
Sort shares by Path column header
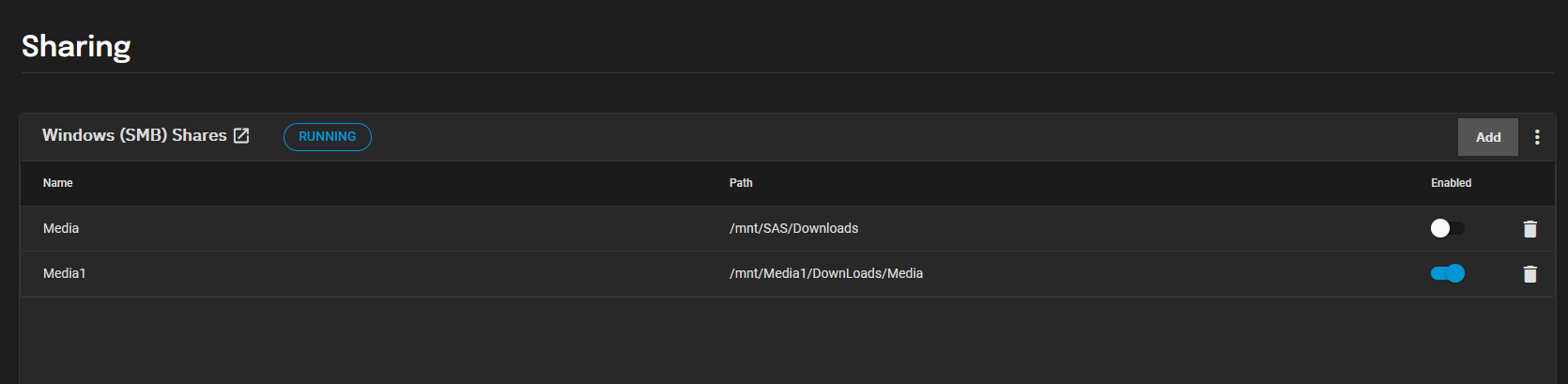pyautogui.click(x=741, y=183)
